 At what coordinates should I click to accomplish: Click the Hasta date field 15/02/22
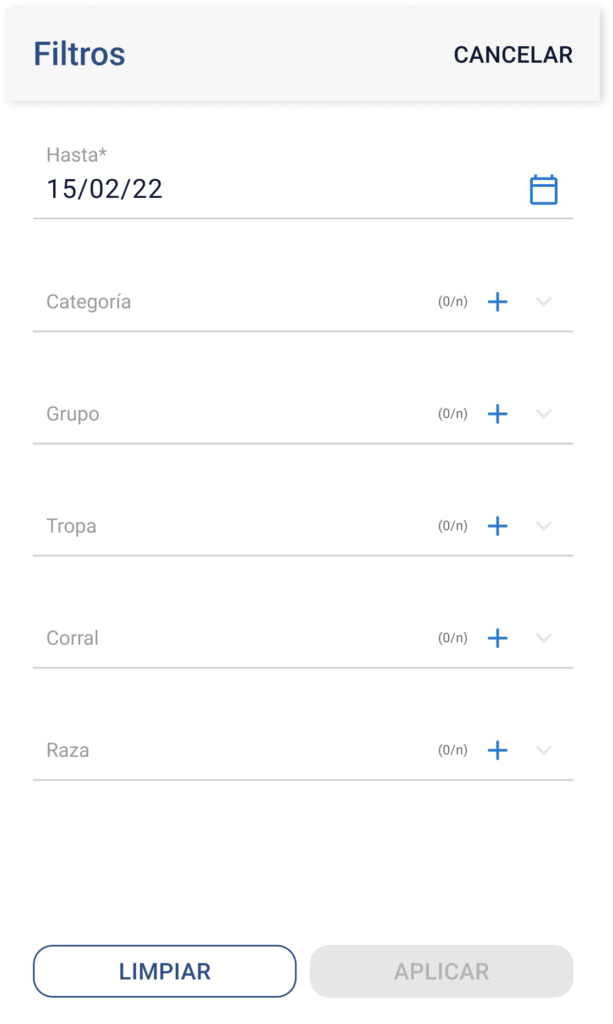105,190
